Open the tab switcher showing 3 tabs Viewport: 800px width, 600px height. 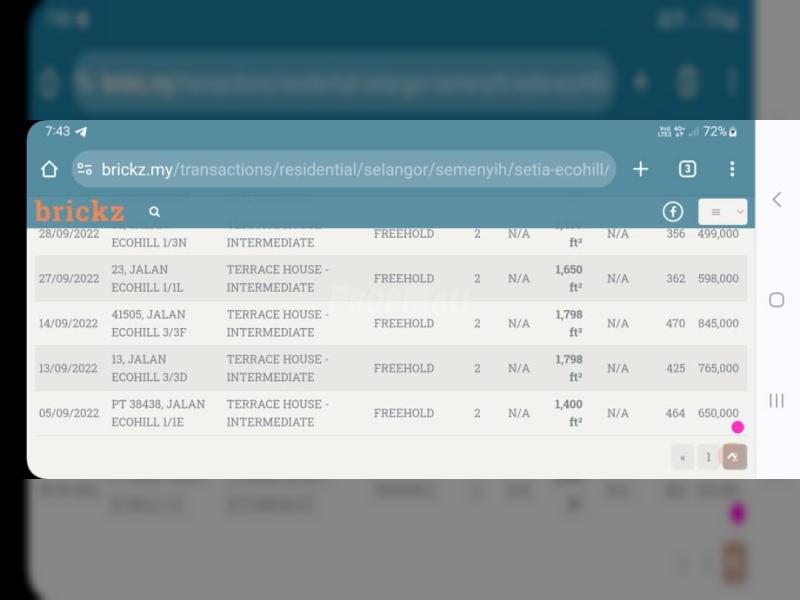click(x=687, y=169)
